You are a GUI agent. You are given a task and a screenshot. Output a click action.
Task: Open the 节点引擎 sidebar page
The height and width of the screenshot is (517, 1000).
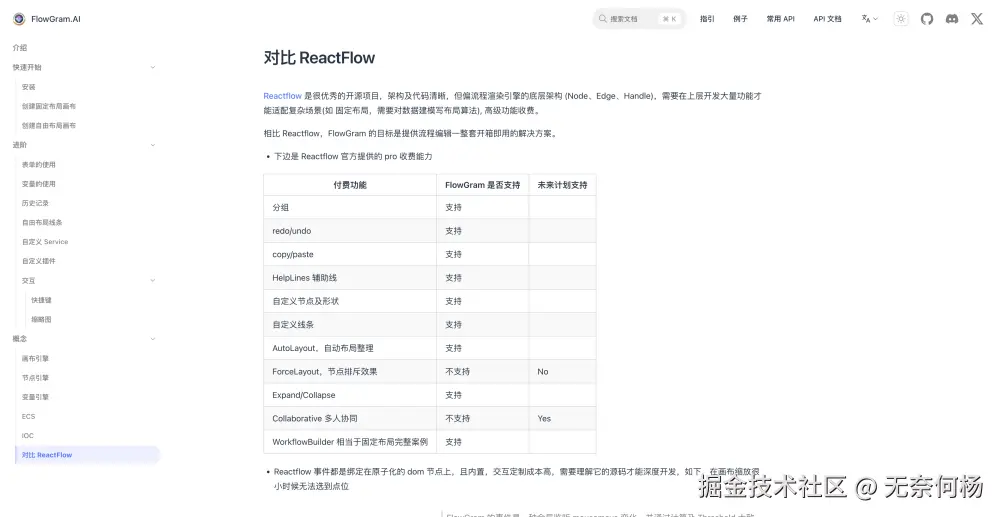[35, 377]
